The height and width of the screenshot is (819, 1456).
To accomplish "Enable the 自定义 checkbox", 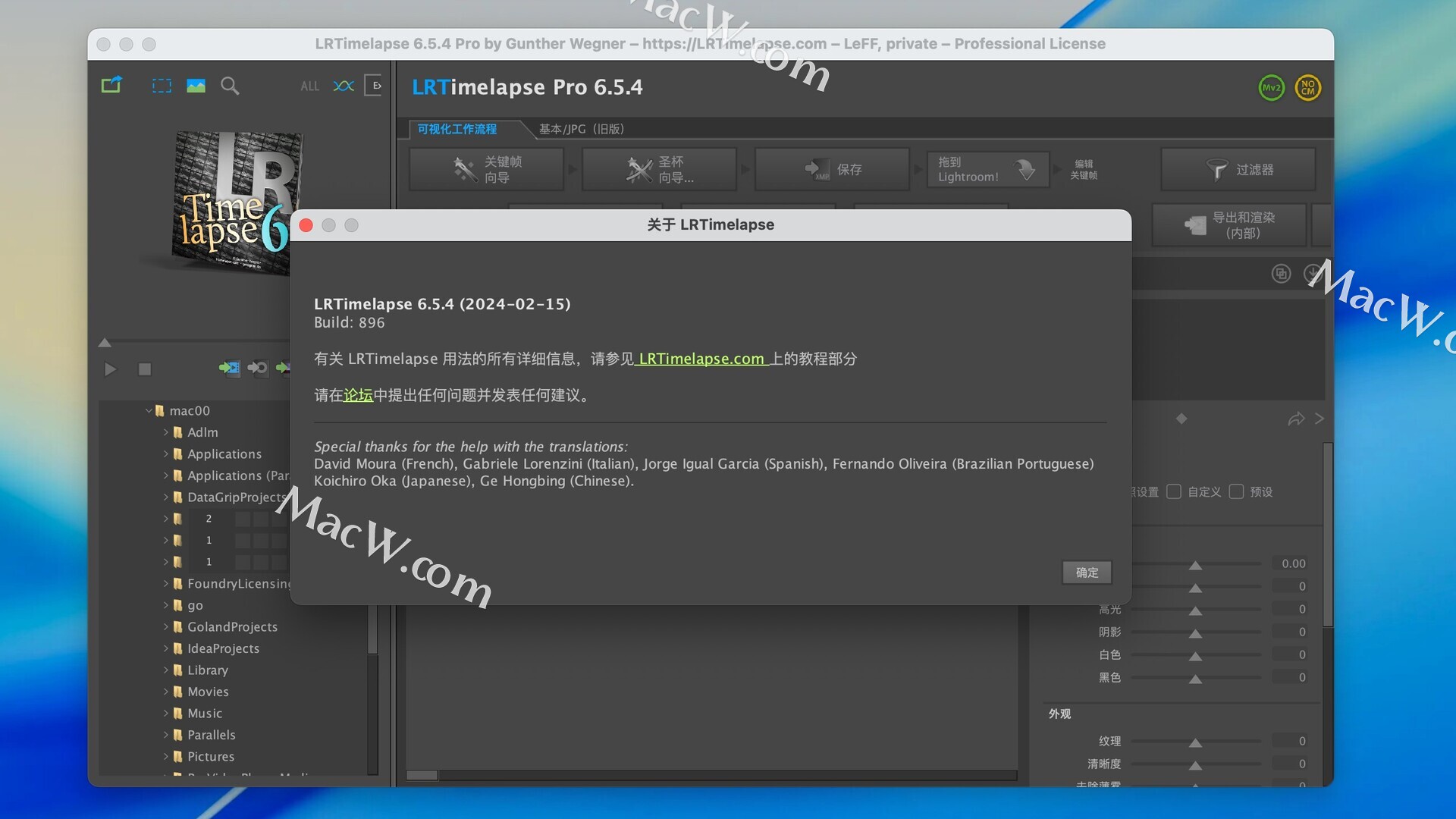I will tap(1174, 491).
